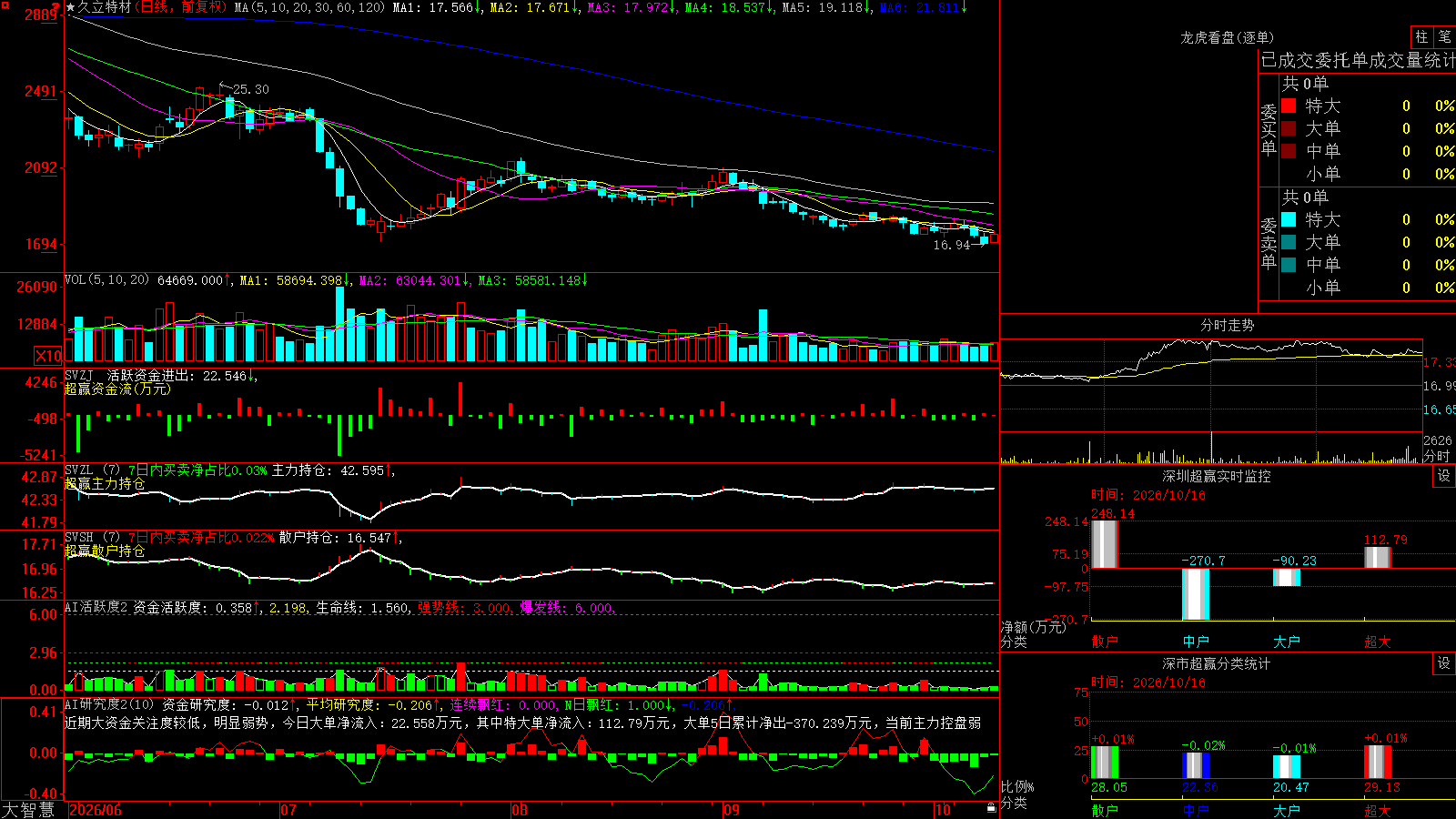
Task: Click the 深圳超赢实时监控 panel title
Action: click(x=1217, y=476)
